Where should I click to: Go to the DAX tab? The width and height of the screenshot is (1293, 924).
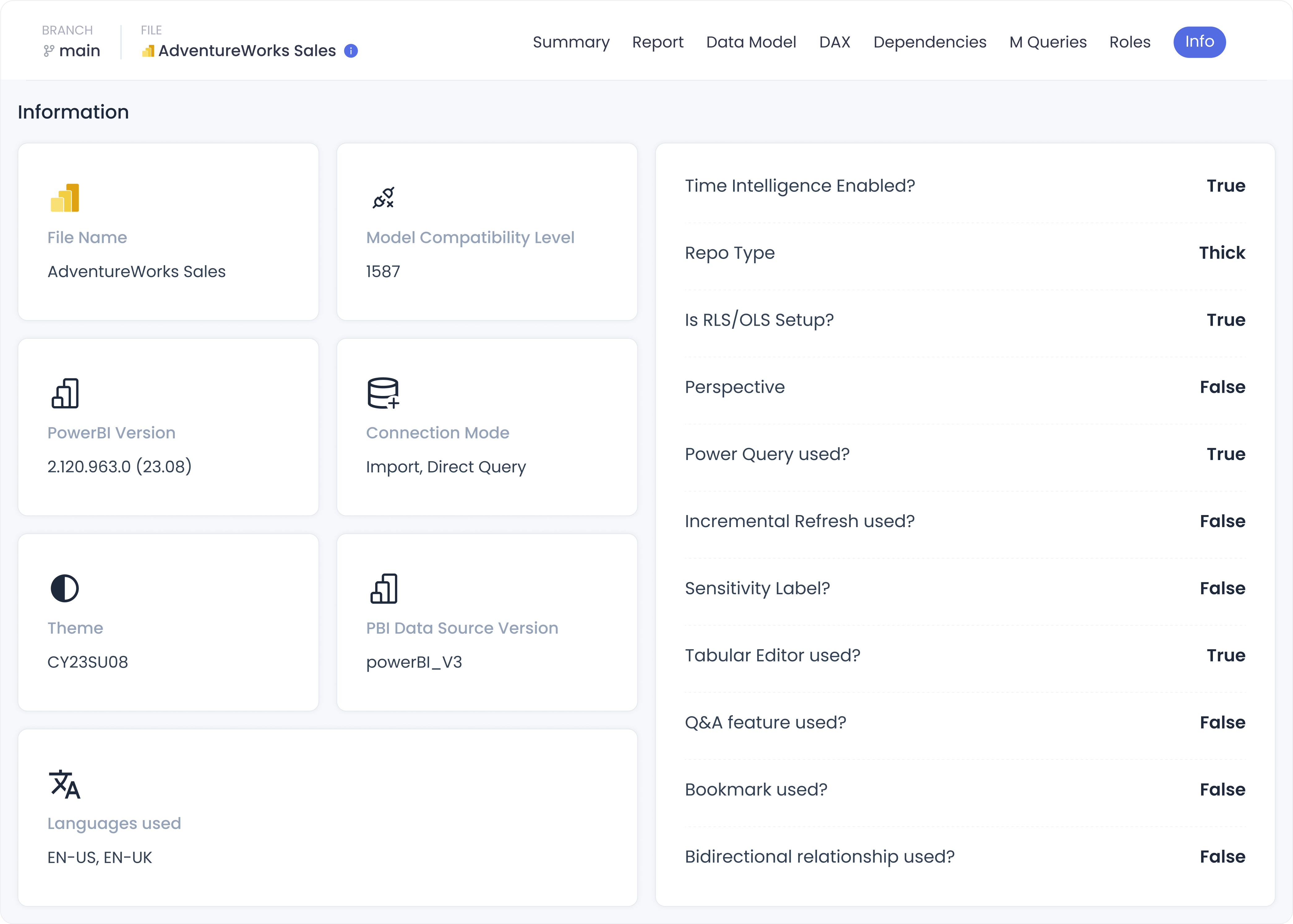[x=835, y=42]
